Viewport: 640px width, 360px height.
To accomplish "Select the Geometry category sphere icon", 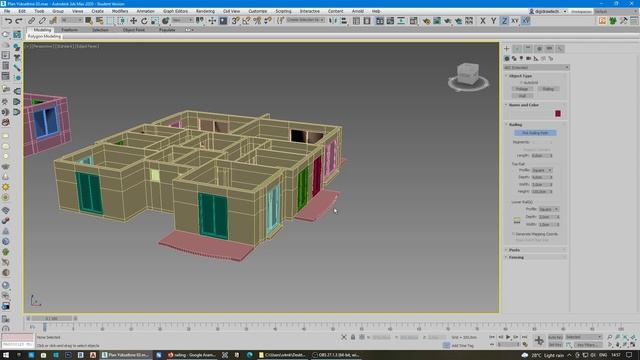I will (507, 59).
